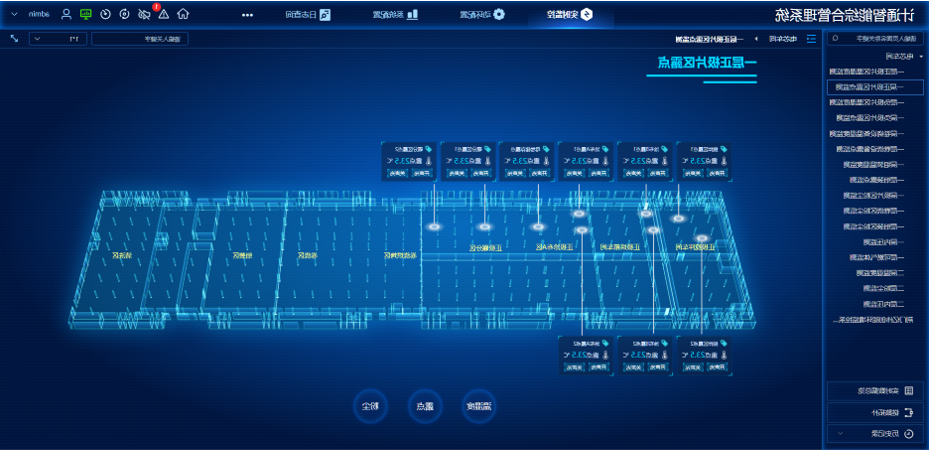Click the hamburger menu icon beside breadcrumb

click(811, 39)
